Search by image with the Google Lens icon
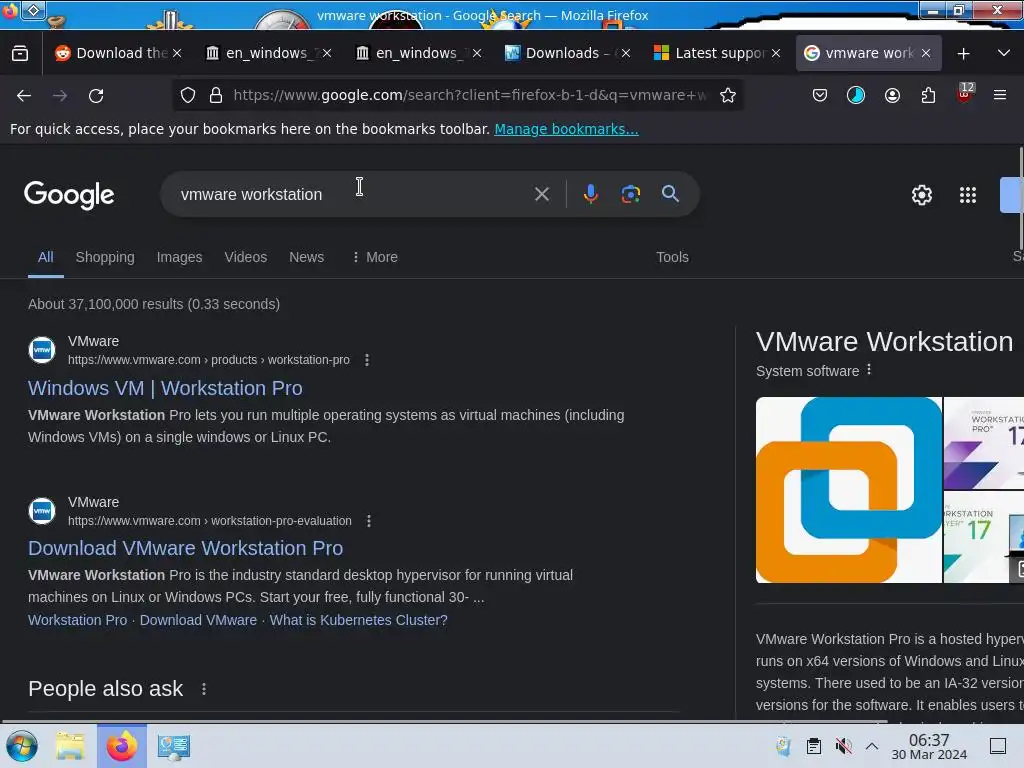1024x768 pixels. point(631,194)
